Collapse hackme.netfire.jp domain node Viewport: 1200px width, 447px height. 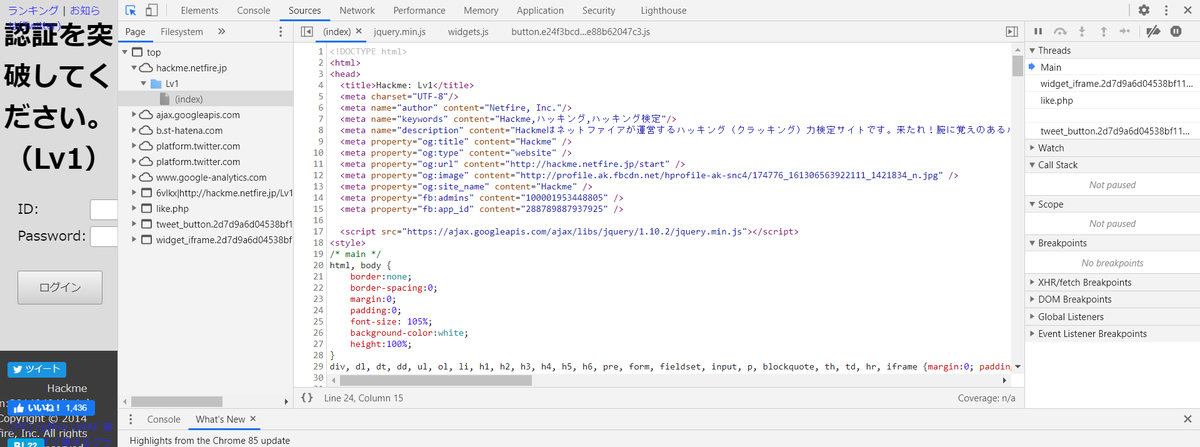pos(135,68)
